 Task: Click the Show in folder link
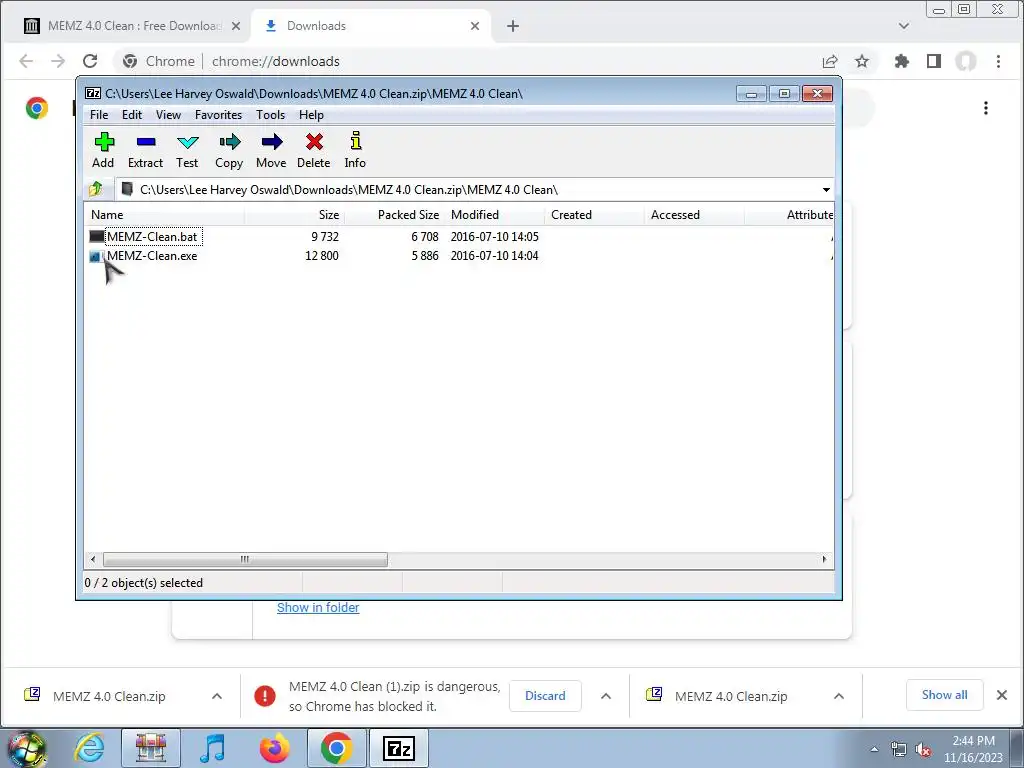pyautogui.click(x=318, y=607)
